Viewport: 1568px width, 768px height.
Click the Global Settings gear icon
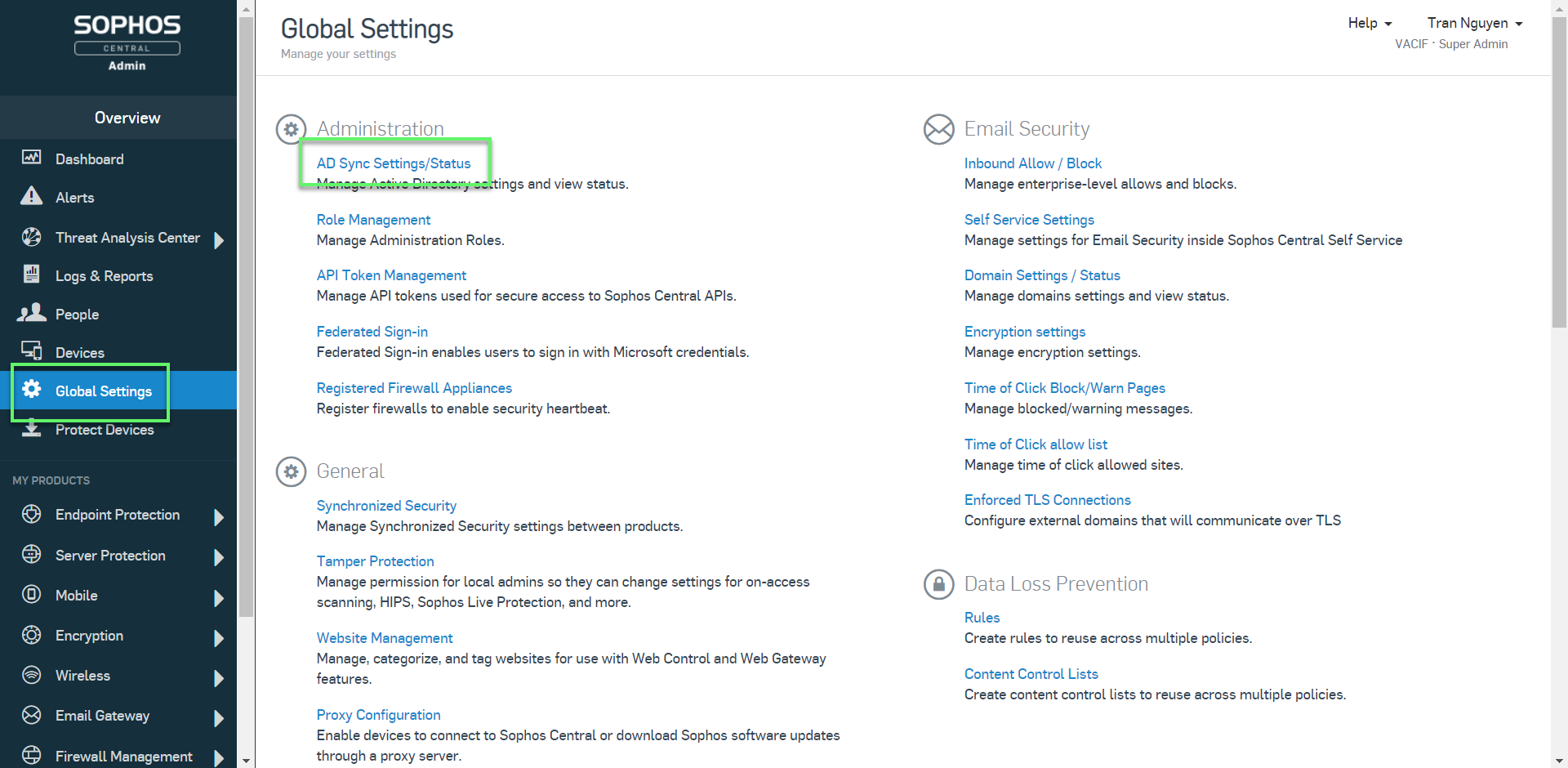(31, 389)
